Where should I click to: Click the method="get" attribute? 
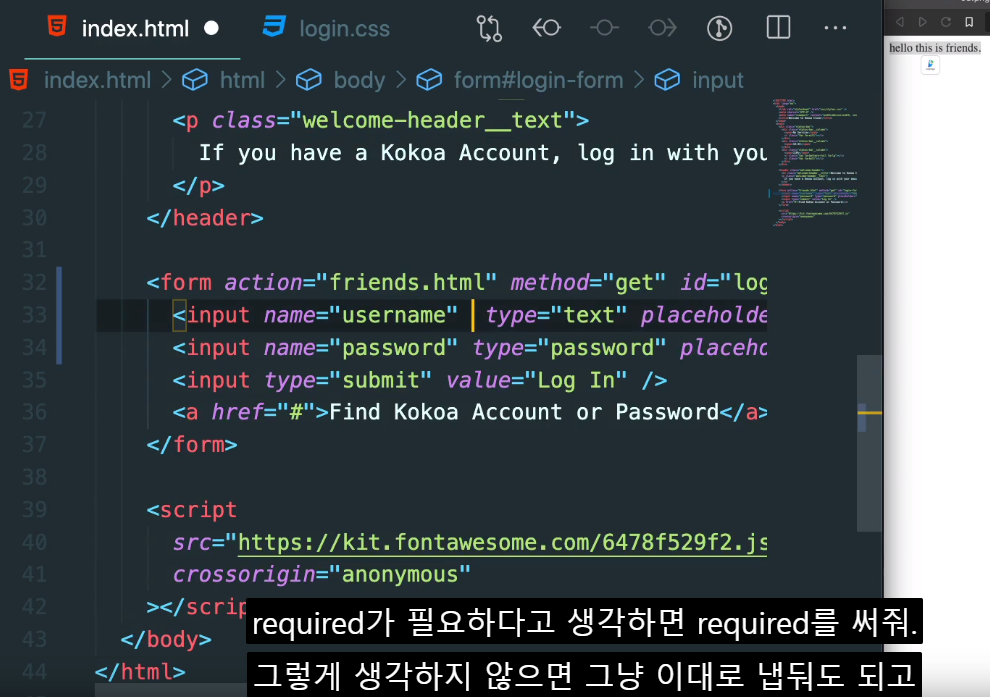(588, 282)
